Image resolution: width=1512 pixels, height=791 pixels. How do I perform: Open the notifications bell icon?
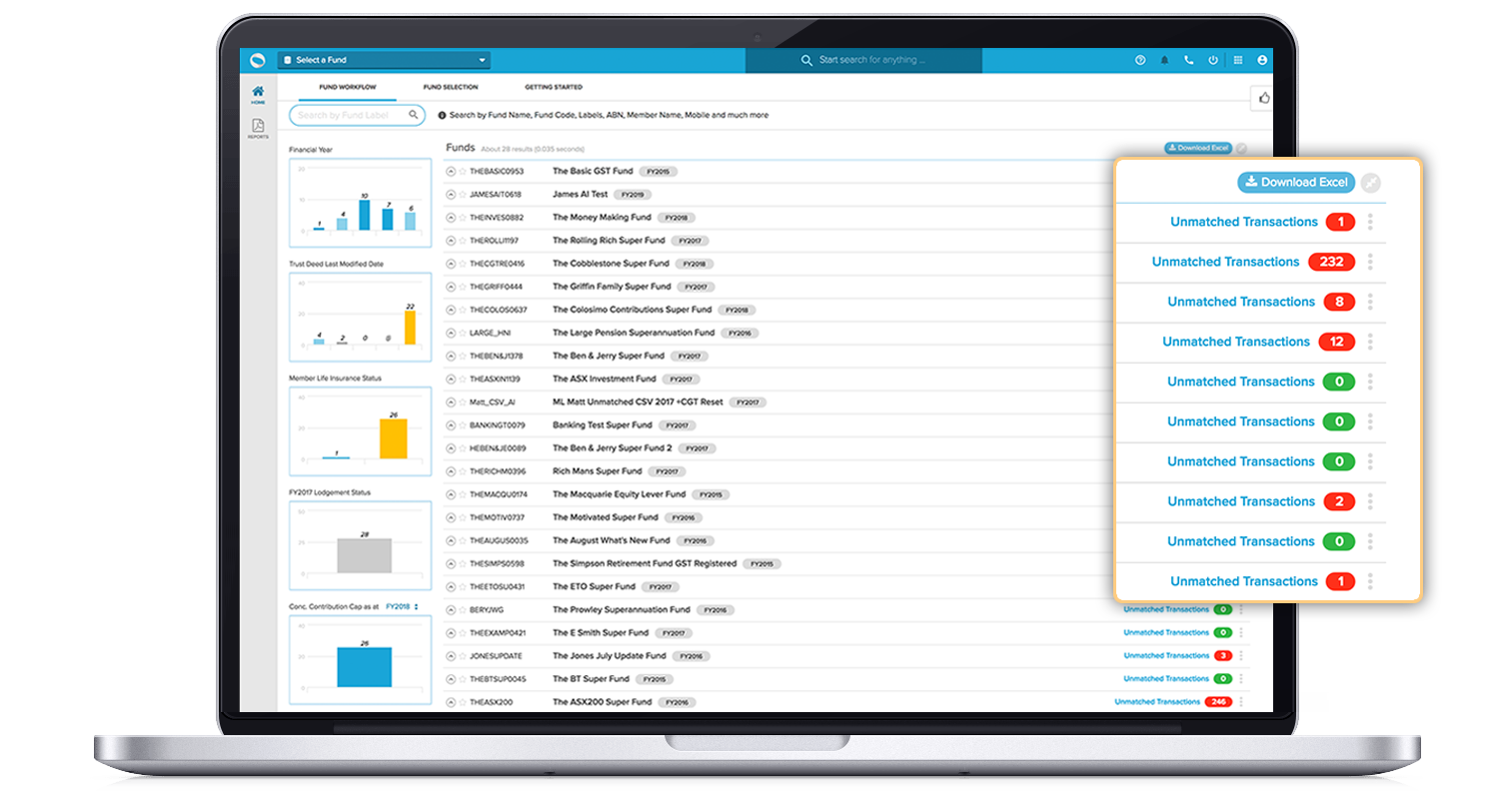[1164, 60]
